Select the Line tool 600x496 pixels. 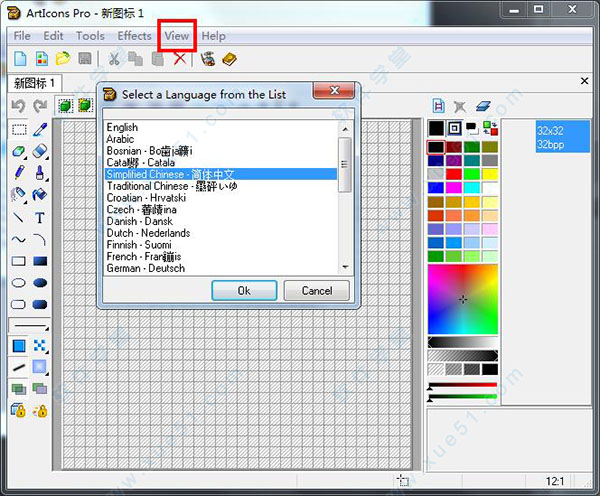pyautogui.click(x=18, y=218)
